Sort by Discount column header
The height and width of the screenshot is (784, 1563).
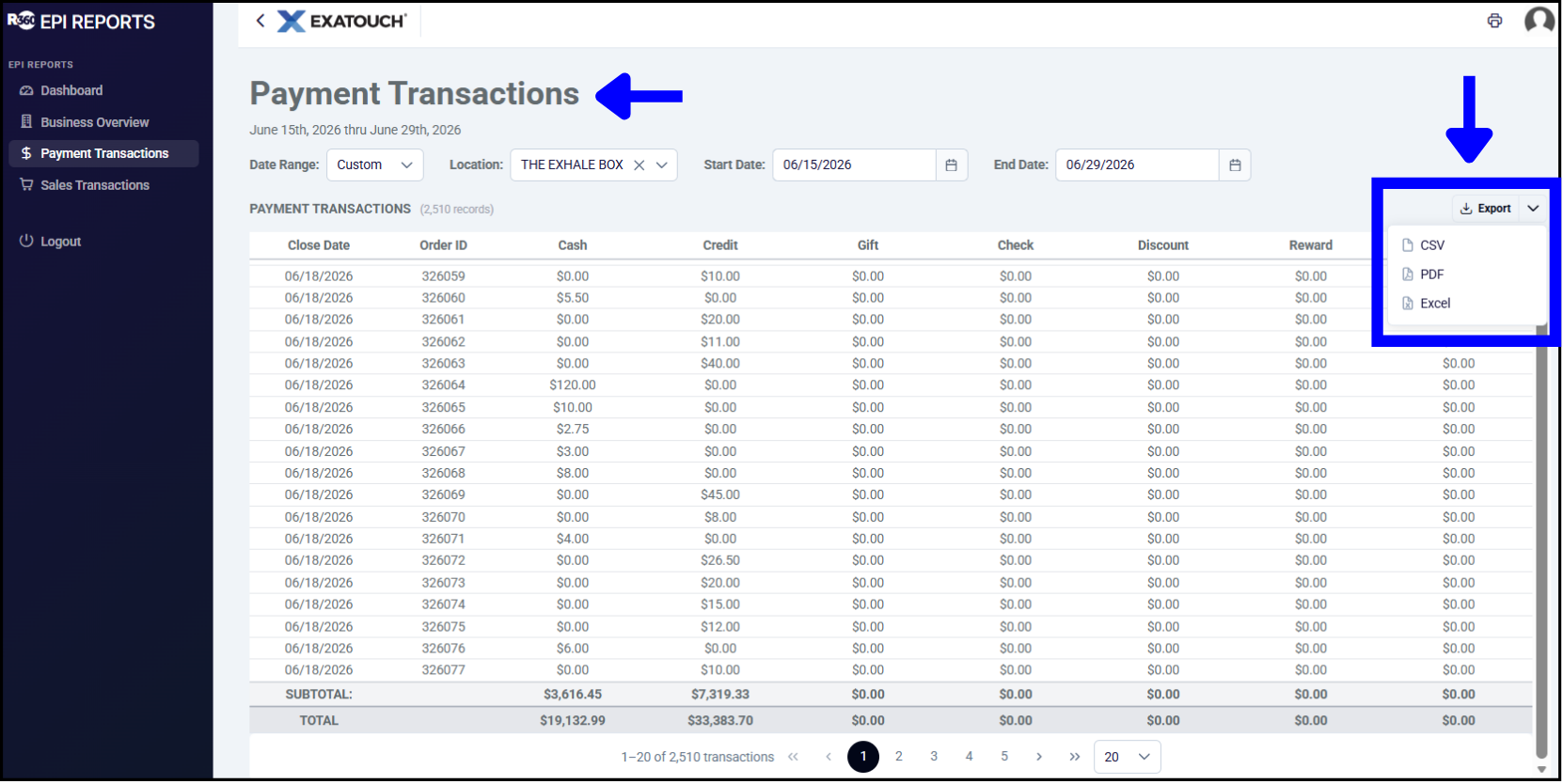1163,245
